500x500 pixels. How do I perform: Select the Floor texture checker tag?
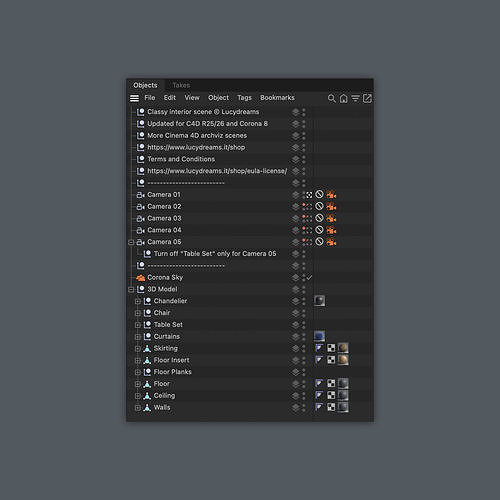[x=331, y=383]
